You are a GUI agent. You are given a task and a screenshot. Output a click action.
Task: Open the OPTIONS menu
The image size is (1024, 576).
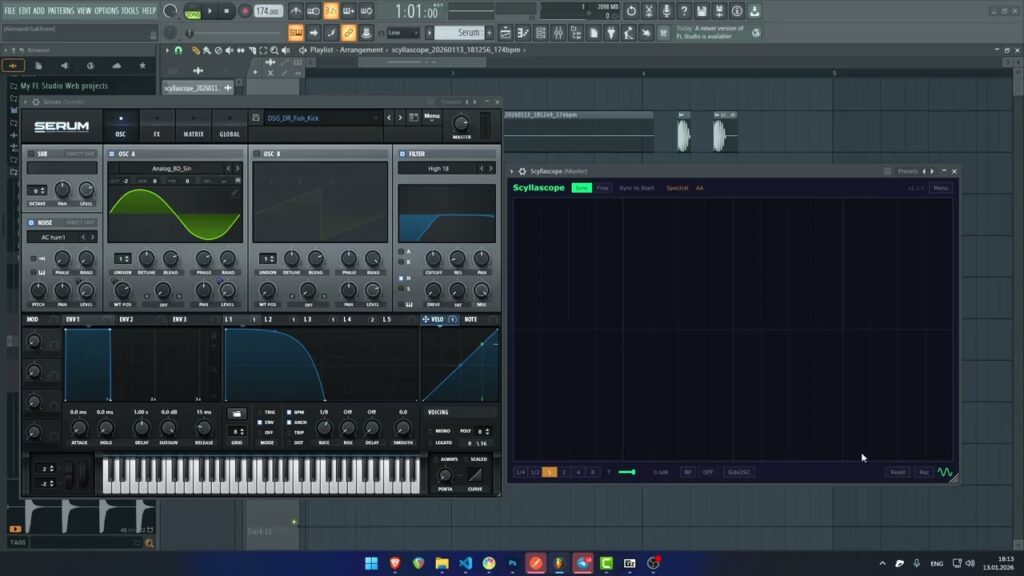point(106,10)
